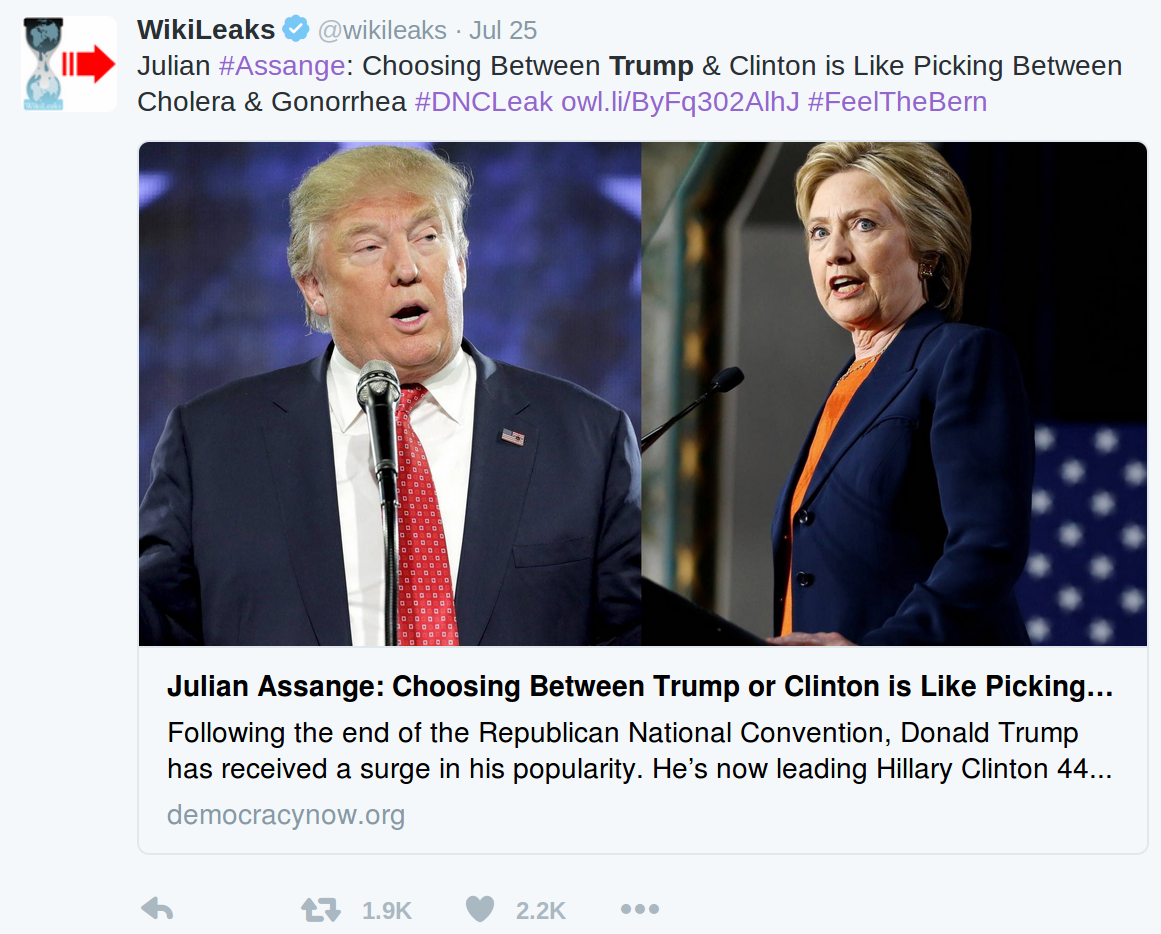The width and height of the screenshot is (1161, 934).
Task: Like the tweet with heart icon
Action: pos(480,909)
